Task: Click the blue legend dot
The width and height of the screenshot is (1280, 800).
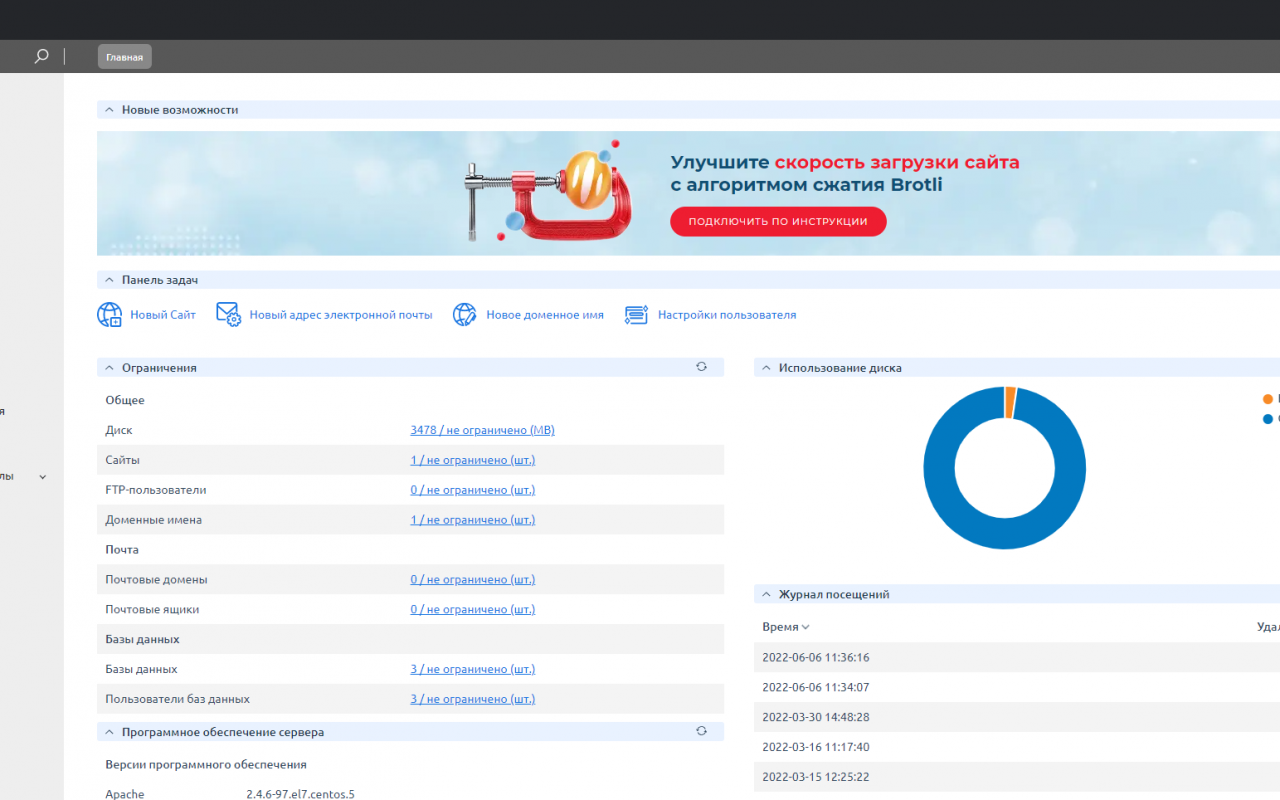Action: coord(1268,419)
